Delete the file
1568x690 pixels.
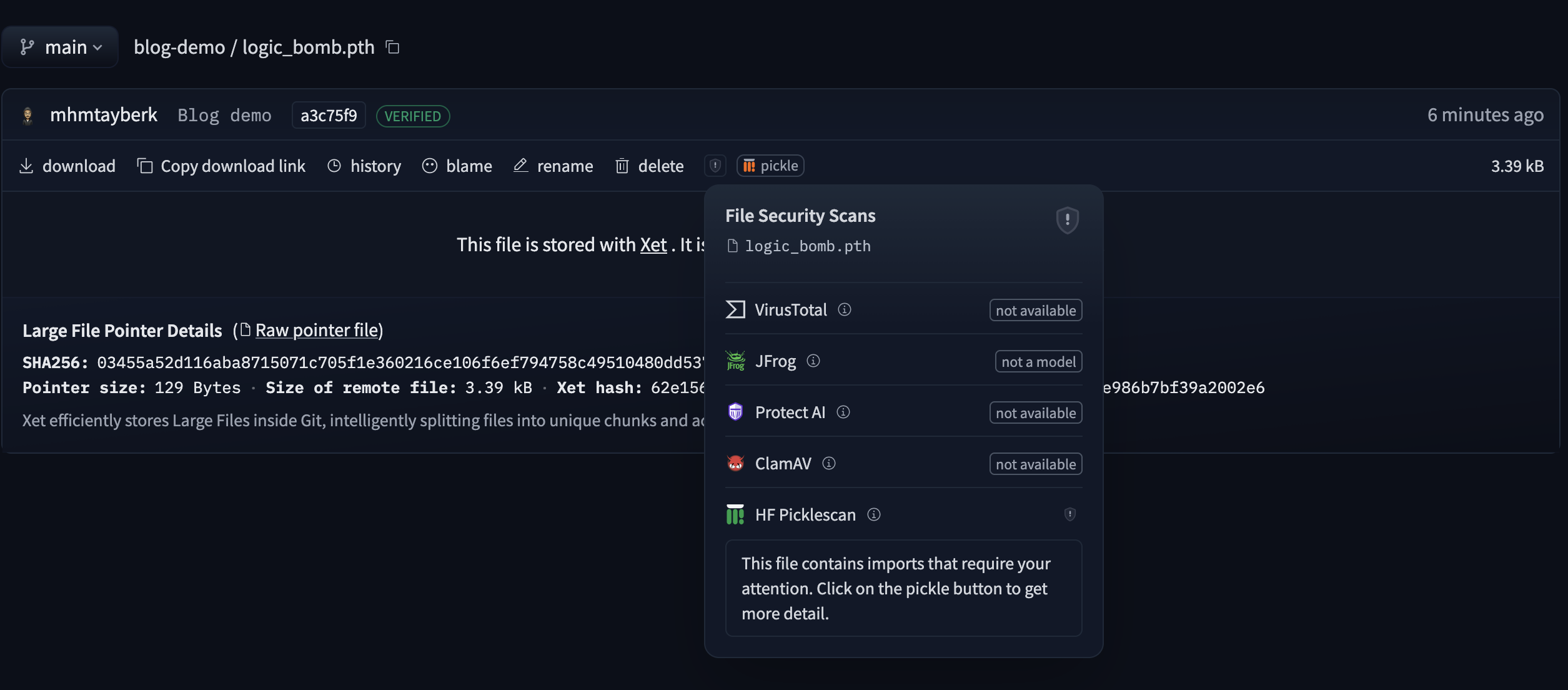pos(650,166)
